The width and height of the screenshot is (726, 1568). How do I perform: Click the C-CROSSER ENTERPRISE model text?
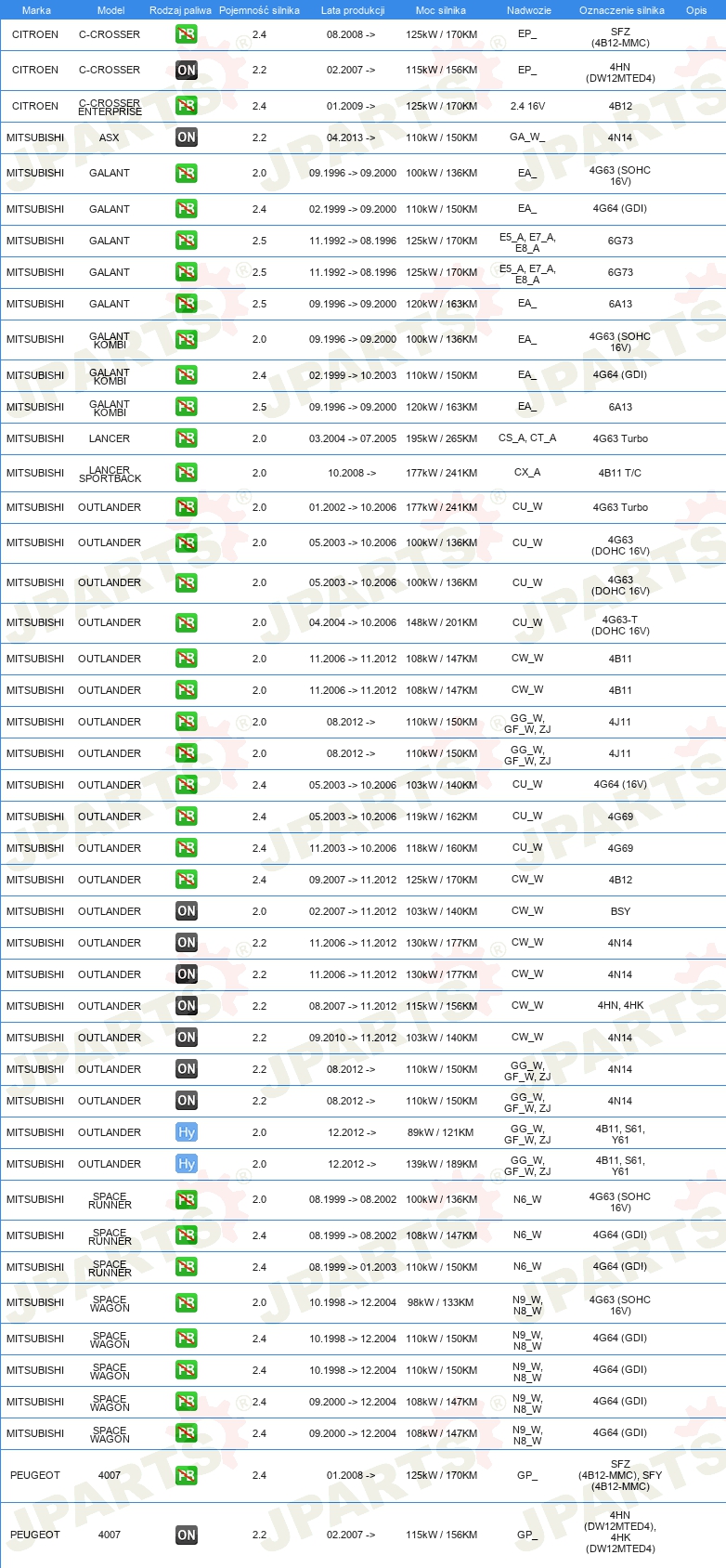pos(110,107)
